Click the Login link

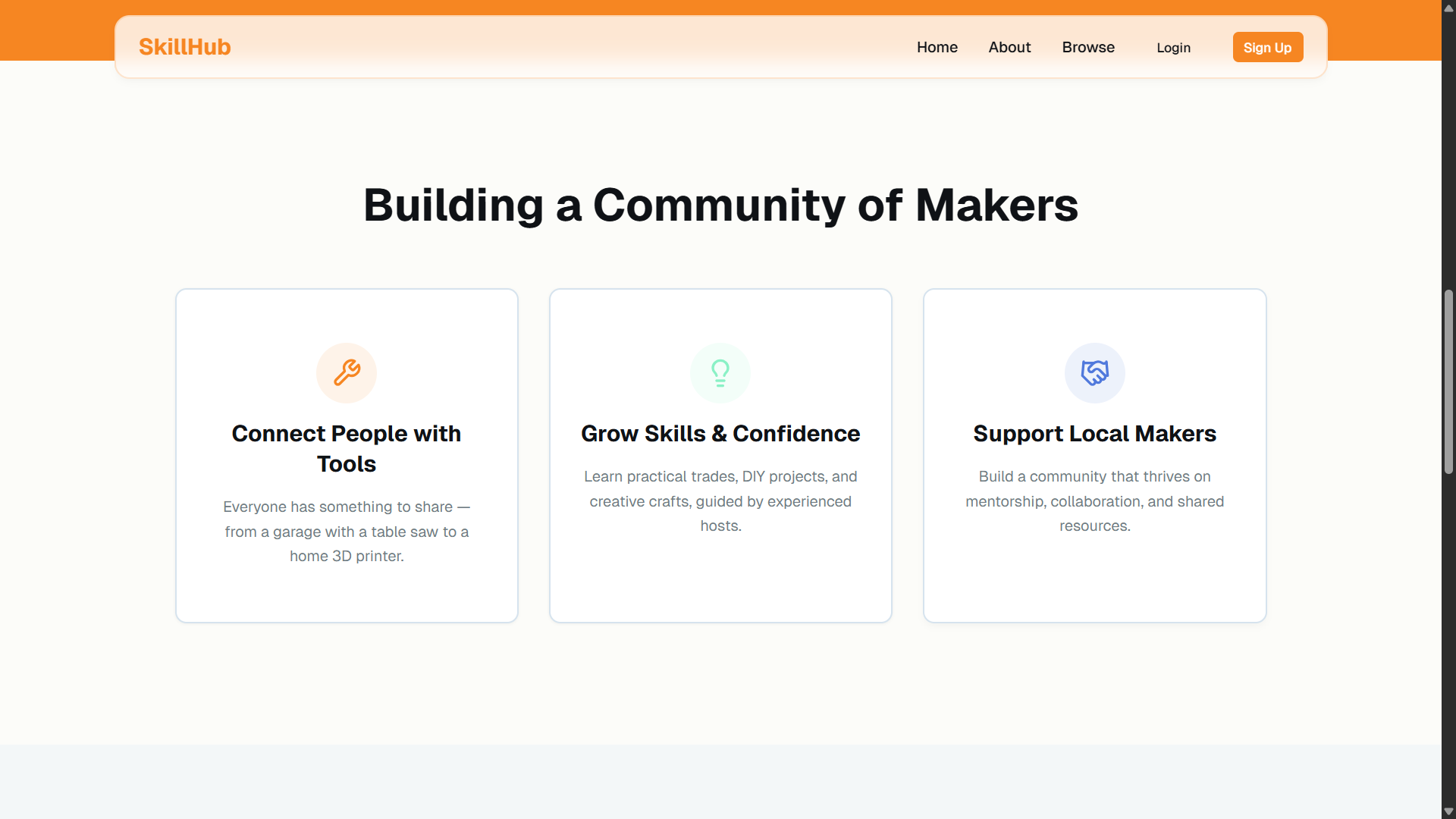[x=1173, y=48]
